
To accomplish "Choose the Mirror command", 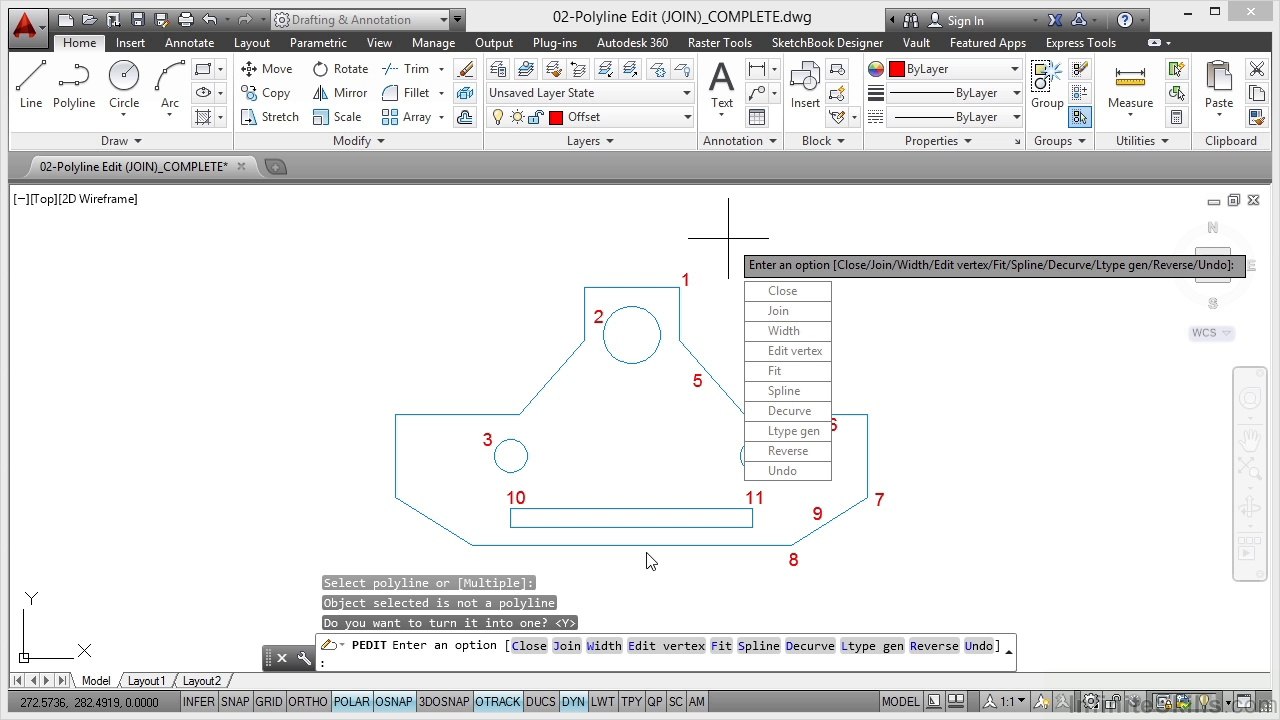I will tap(340, 93).
